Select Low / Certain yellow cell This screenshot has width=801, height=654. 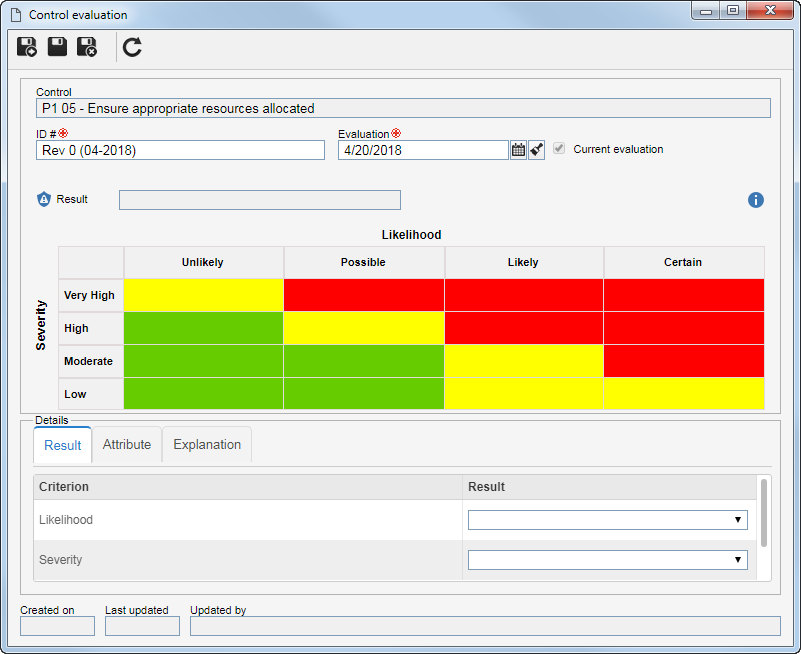tap(684, 394)
